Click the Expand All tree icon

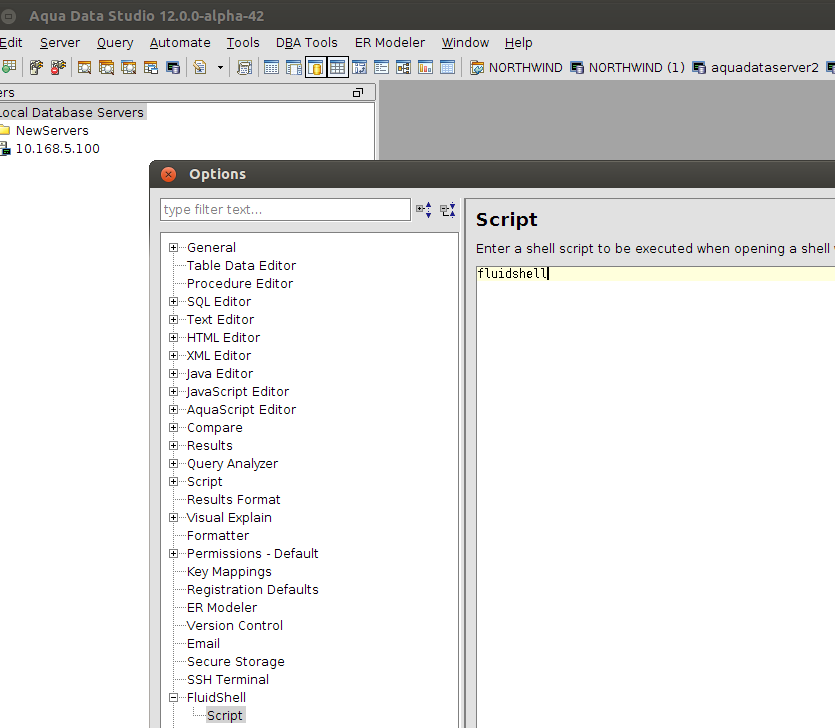424,209
